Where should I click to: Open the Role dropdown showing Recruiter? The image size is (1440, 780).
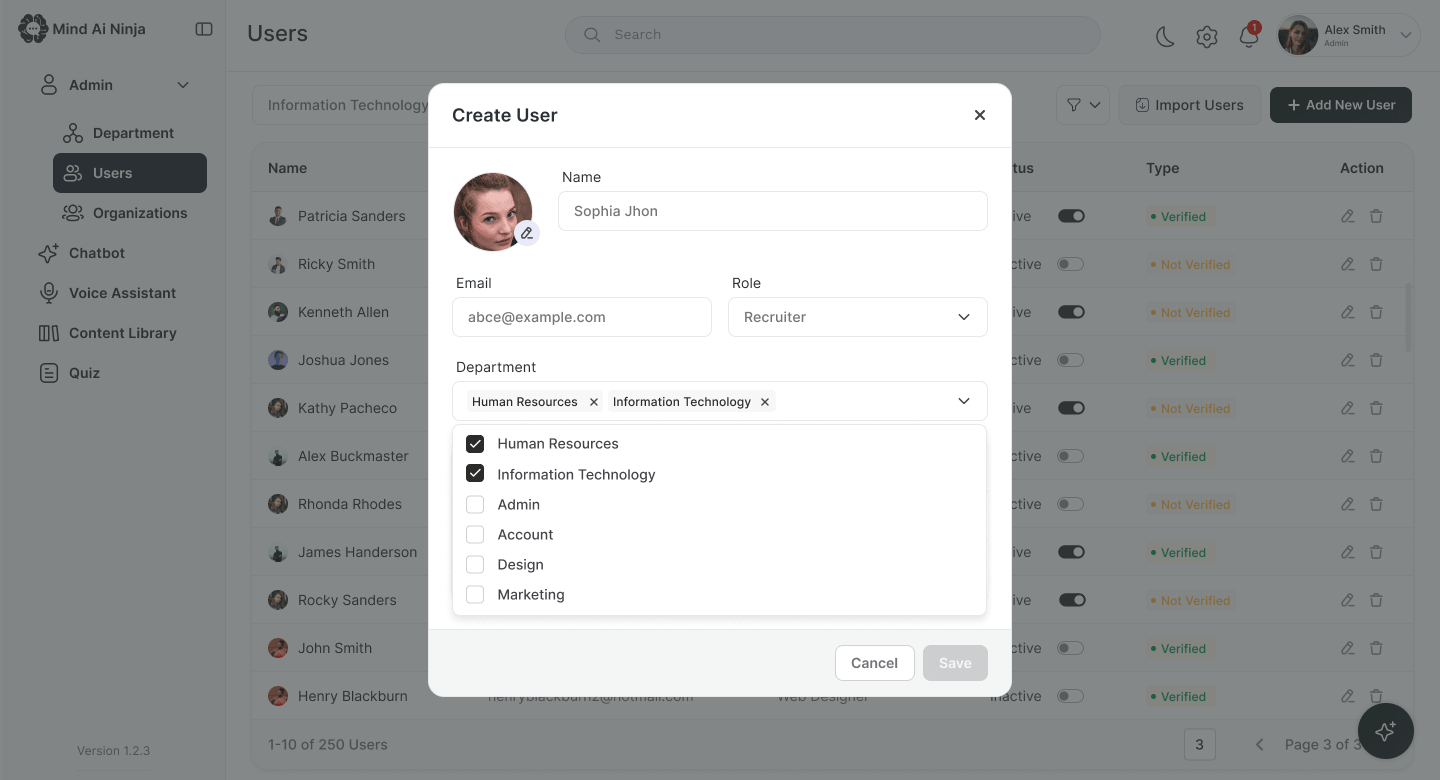(x=858, y=317)
